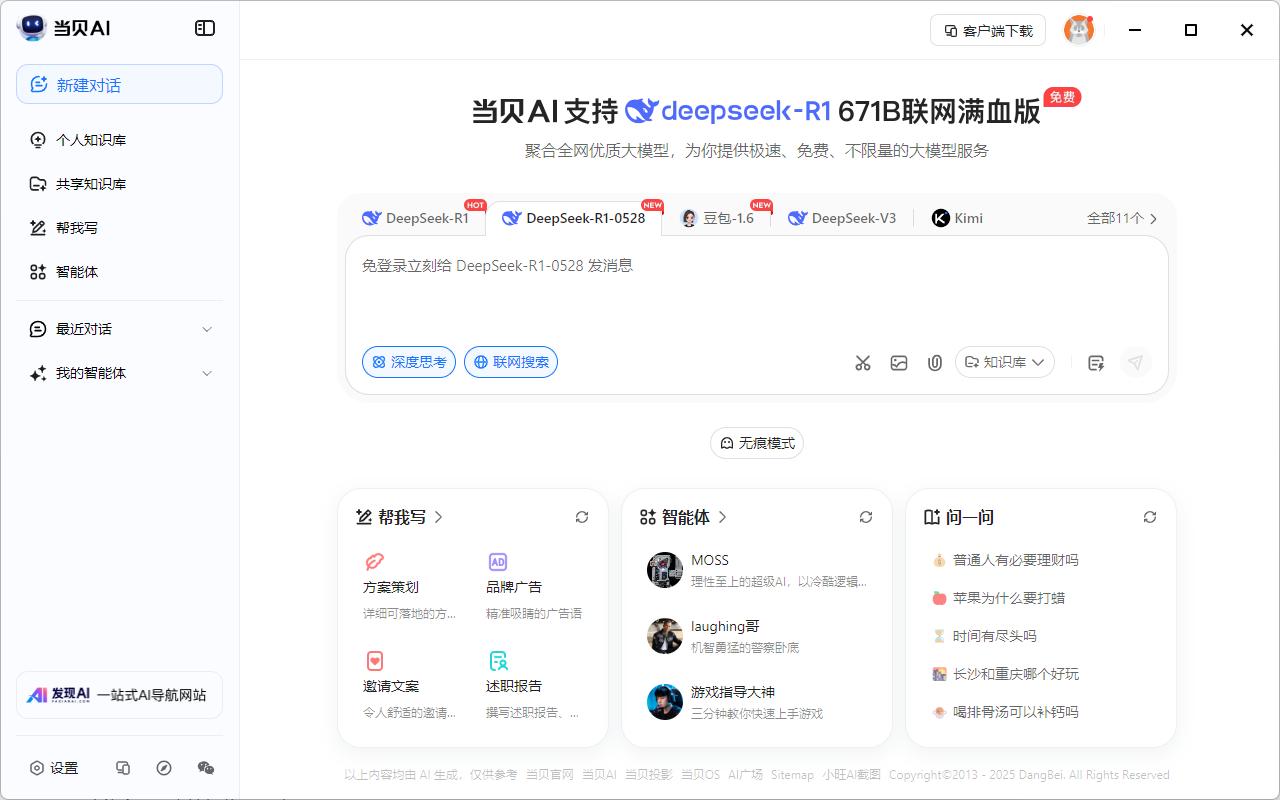This screenshot has height=800, width=1280.
Task: Open 智能体 in sidebar
Action: [119, 272]
